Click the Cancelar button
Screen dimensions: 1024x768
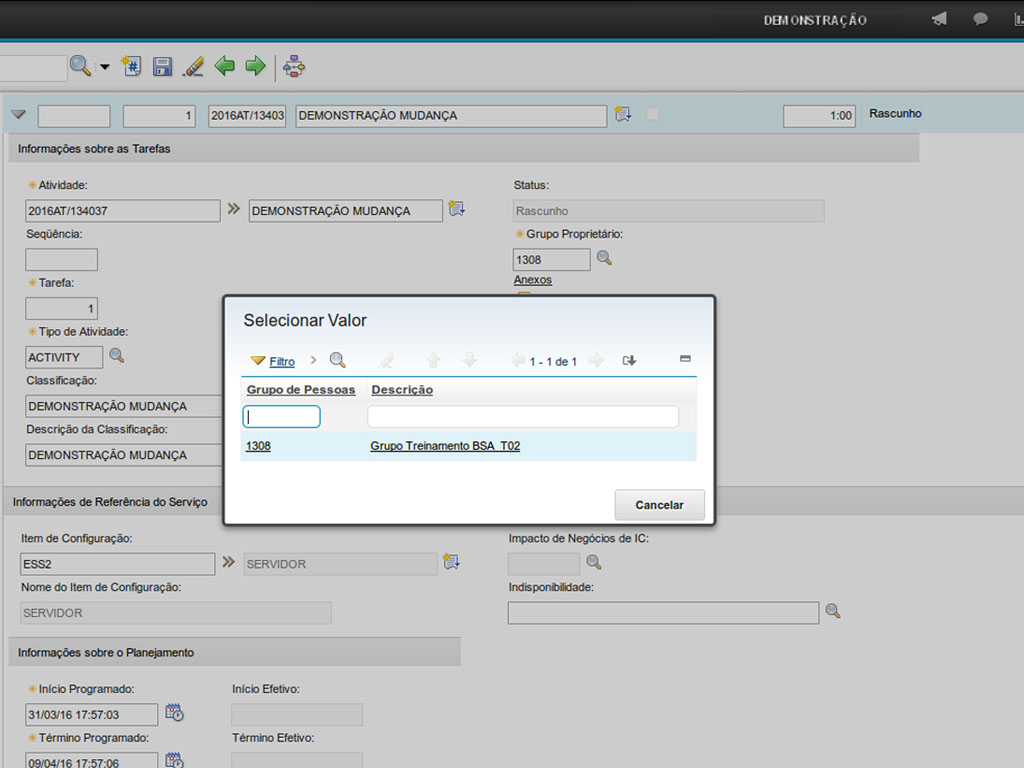[659, 505]
